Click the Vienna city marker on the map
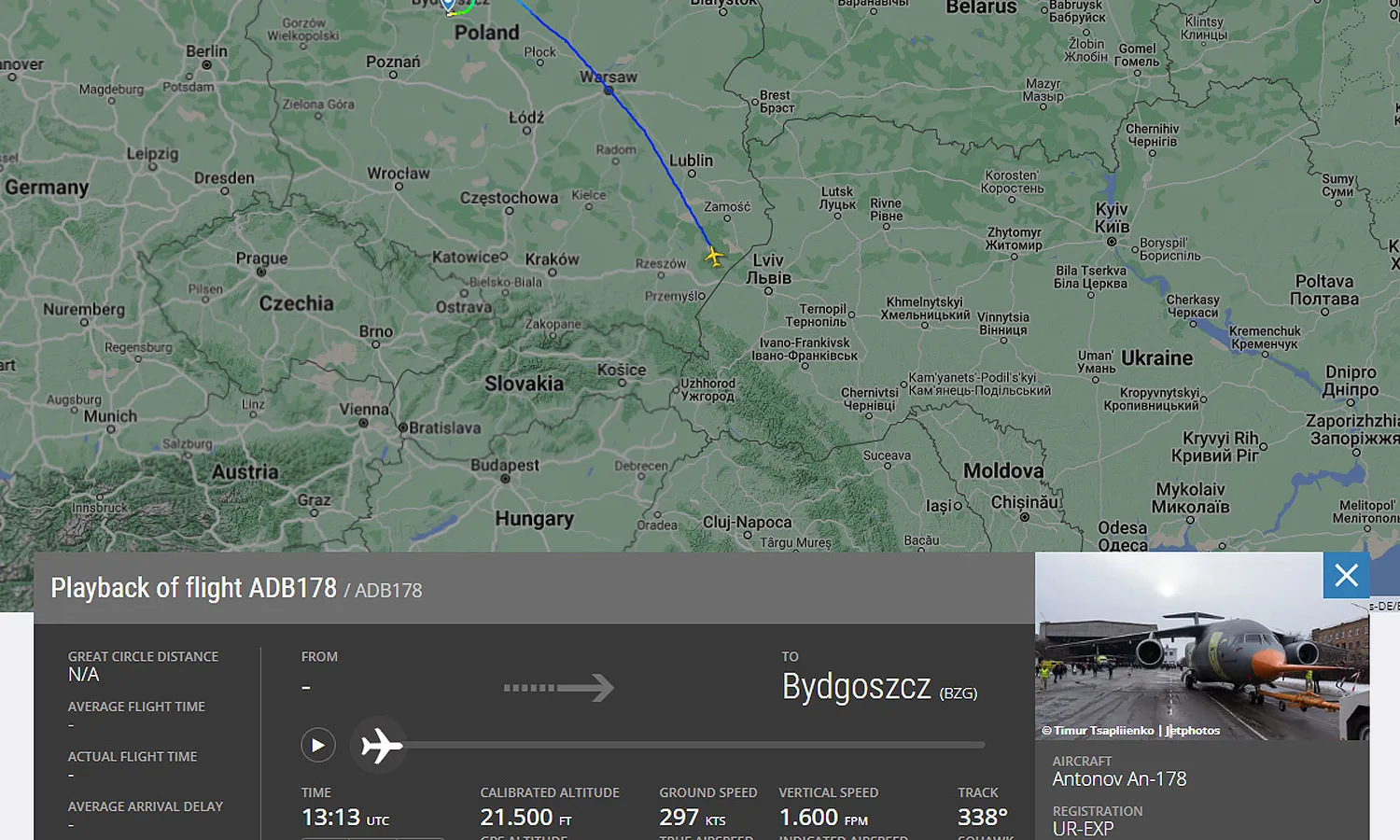Image resolution: width=1400 pixels, height=840 pixels. [364, 423]
